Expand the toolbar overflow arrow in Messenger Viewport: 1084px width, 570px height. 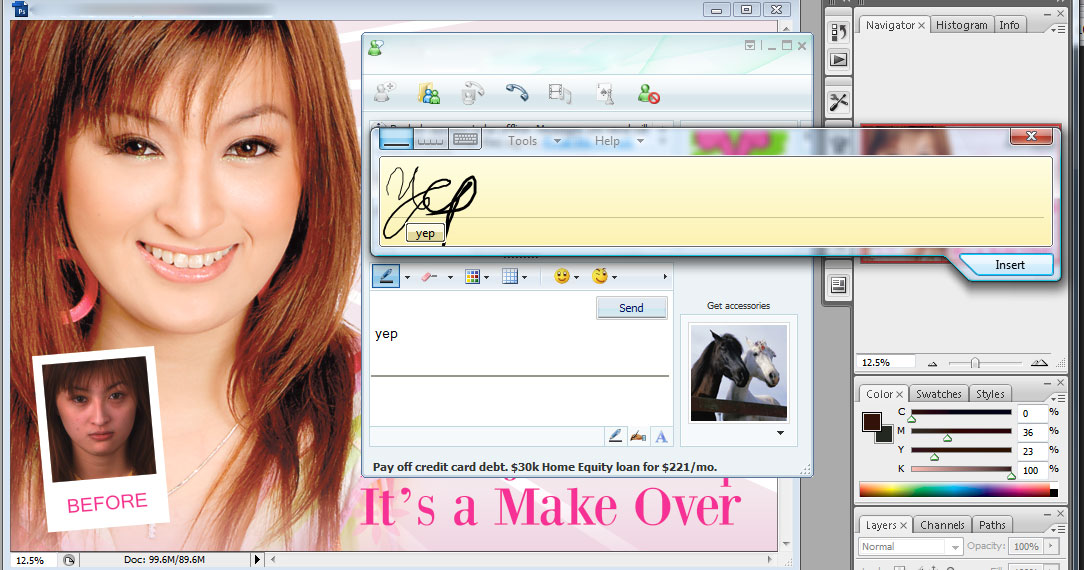tap(665, 276)
